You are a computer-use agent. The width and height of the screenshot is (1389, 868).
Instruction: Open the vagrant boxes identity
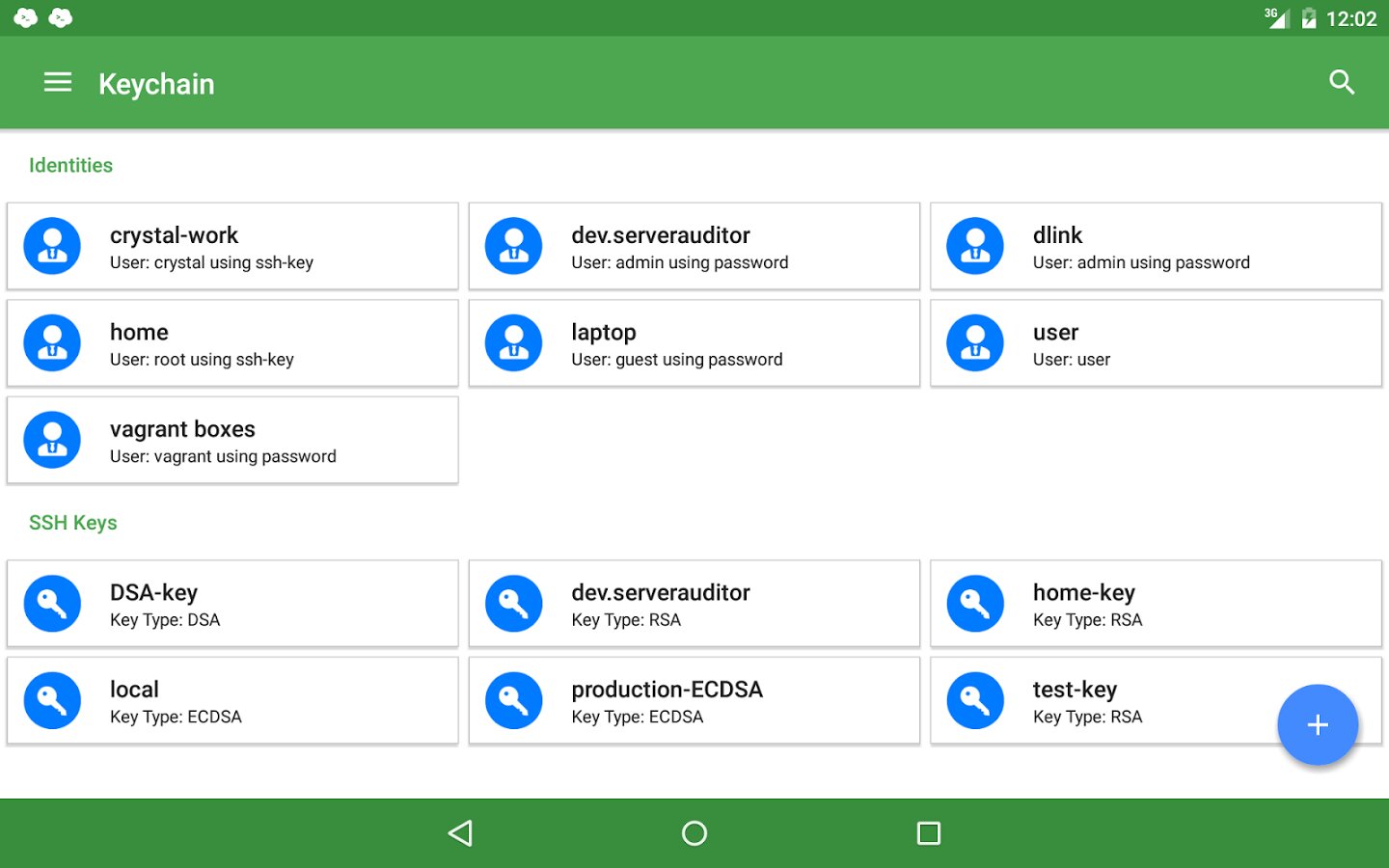tap(232, 441)
